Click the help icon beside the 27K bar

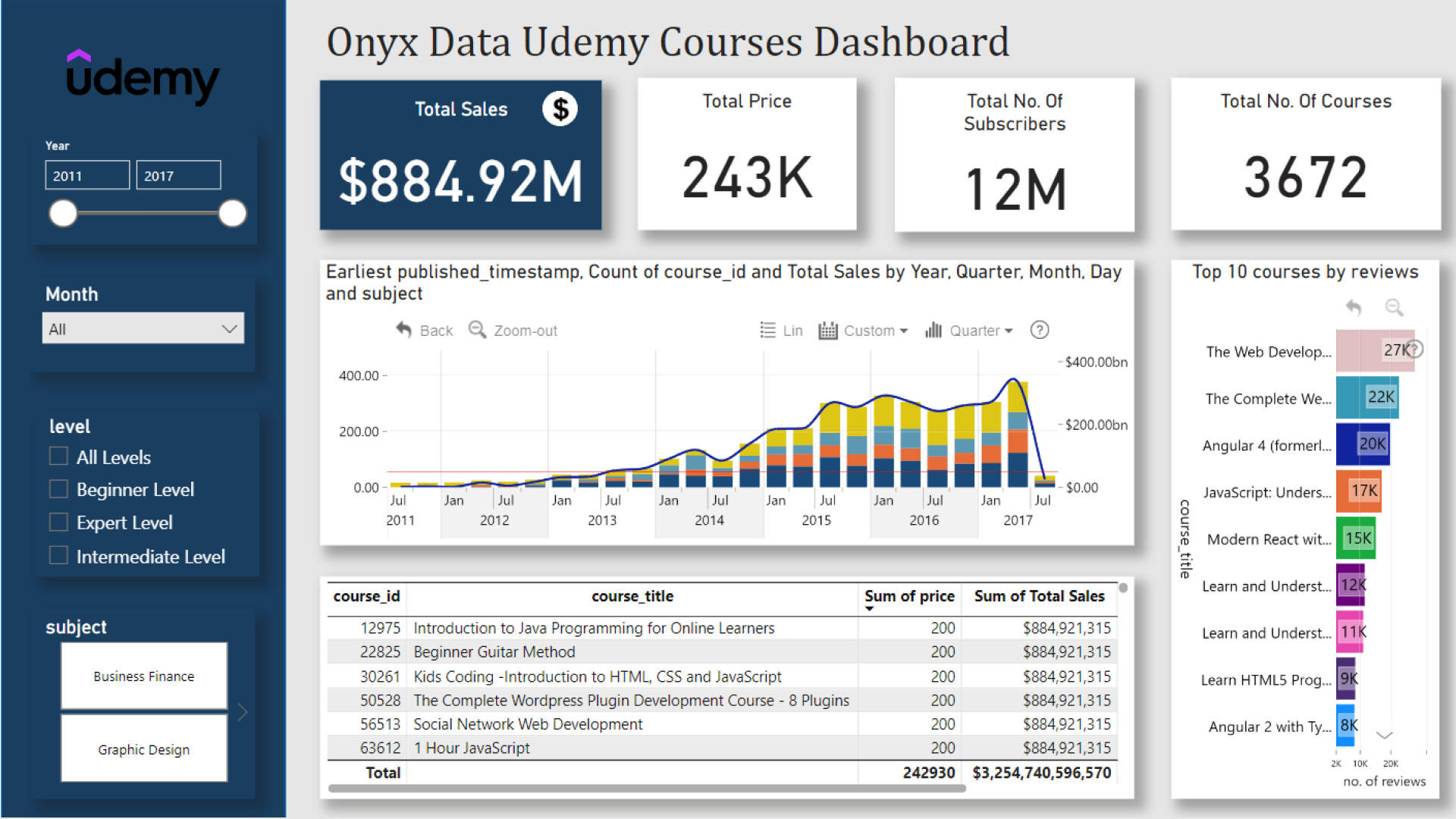coord(1414,349)
